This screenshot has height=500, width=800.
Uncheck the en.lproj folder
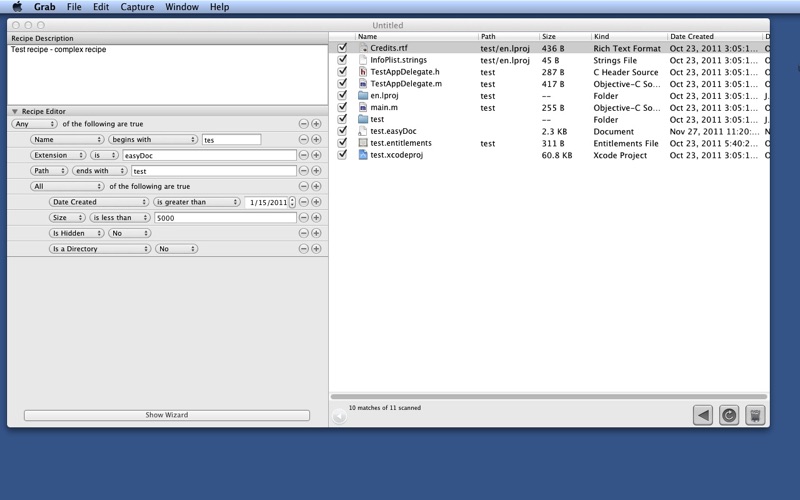(342, 95)
